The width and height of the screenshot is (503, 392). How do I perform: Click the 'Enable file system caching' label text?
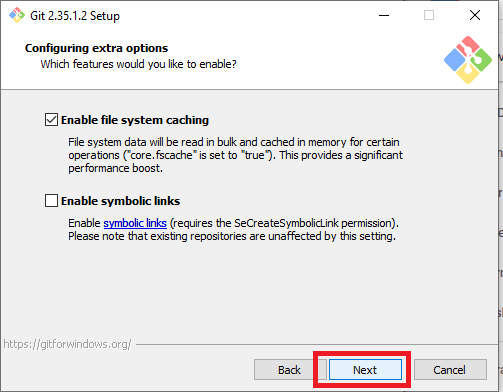[x=135, y=120]
